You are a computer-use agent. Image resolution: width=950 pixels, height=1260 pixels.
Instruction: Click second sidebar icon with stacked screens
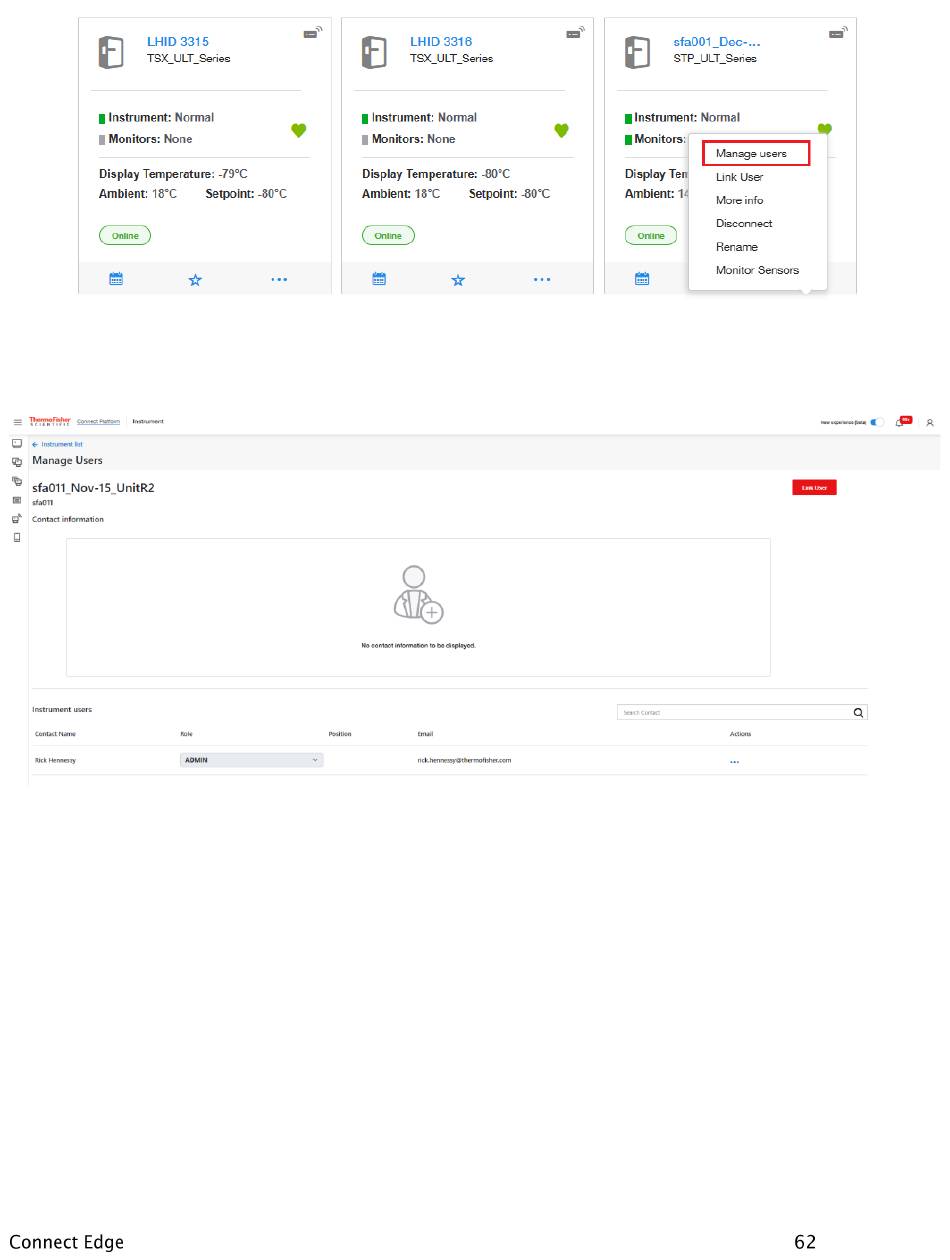[17, 462]
